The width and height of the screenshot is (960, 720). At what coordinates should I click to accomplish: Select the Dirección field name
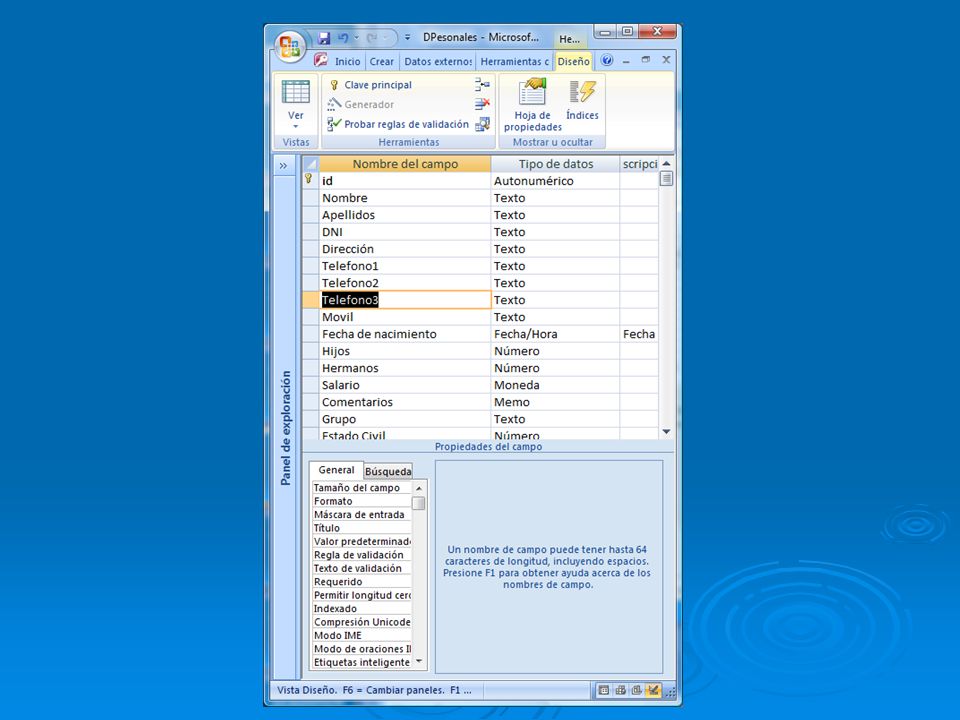coord(405,249)
